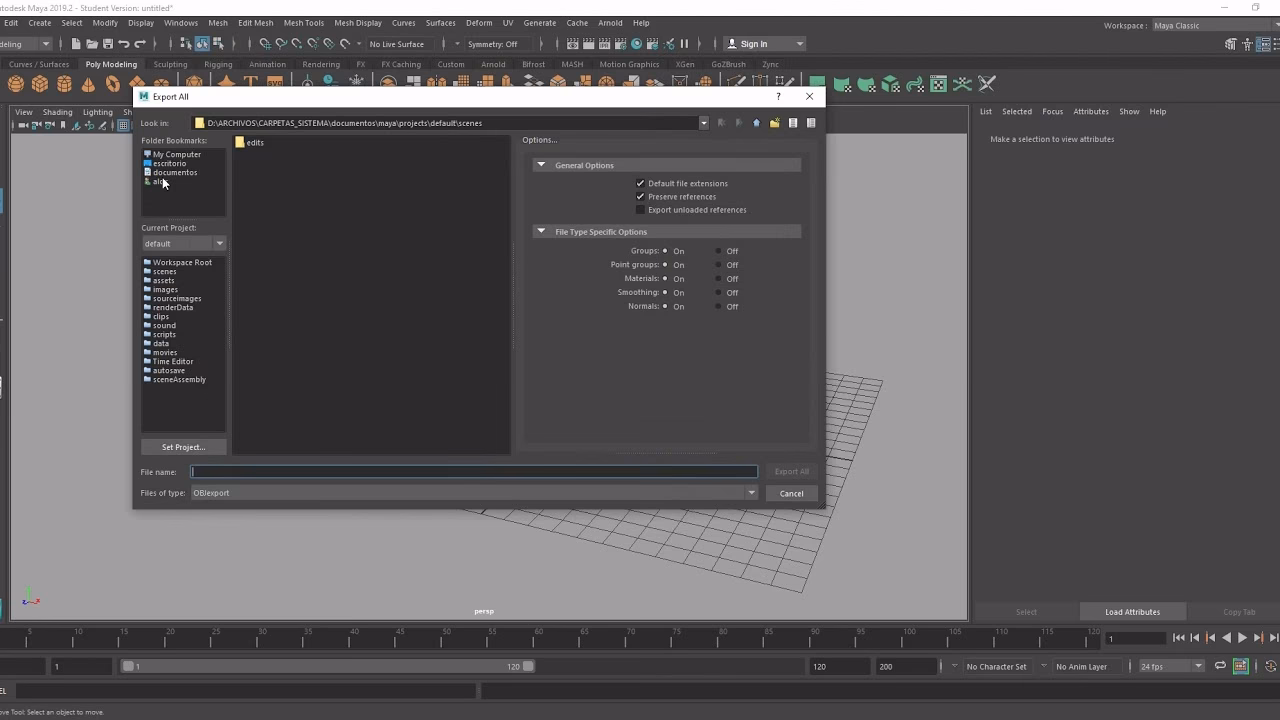Open the Symmetry: Off dropdown
Screen dimensions: 1280x720
(492, 44)
